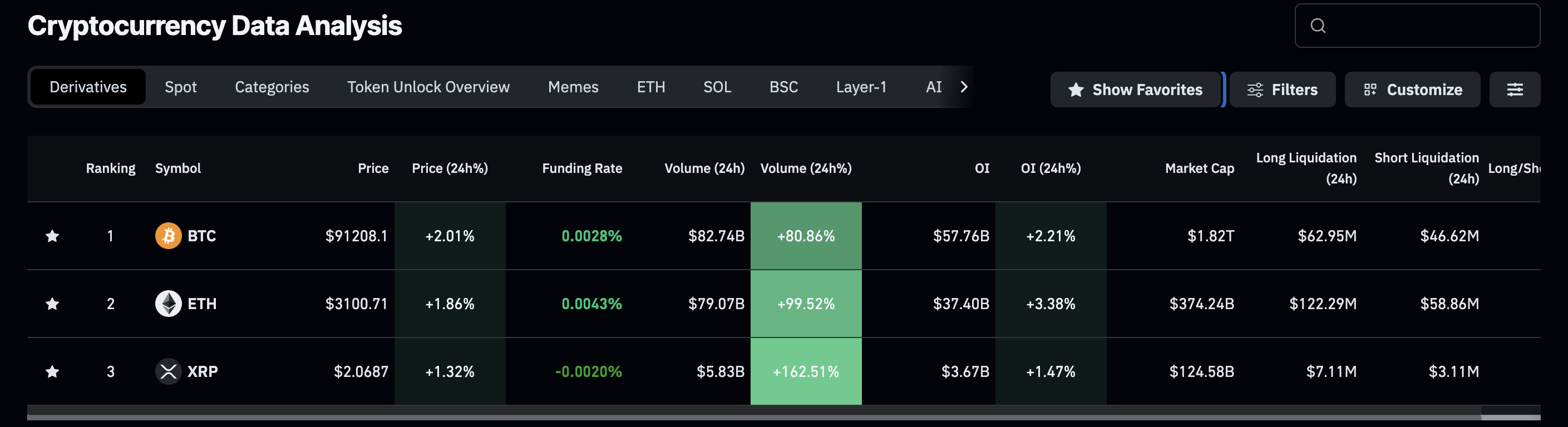The height and width of the screenshot is (427, 1568).
Task: Open the settings sliders icon button
Action: coord(1515,90)
